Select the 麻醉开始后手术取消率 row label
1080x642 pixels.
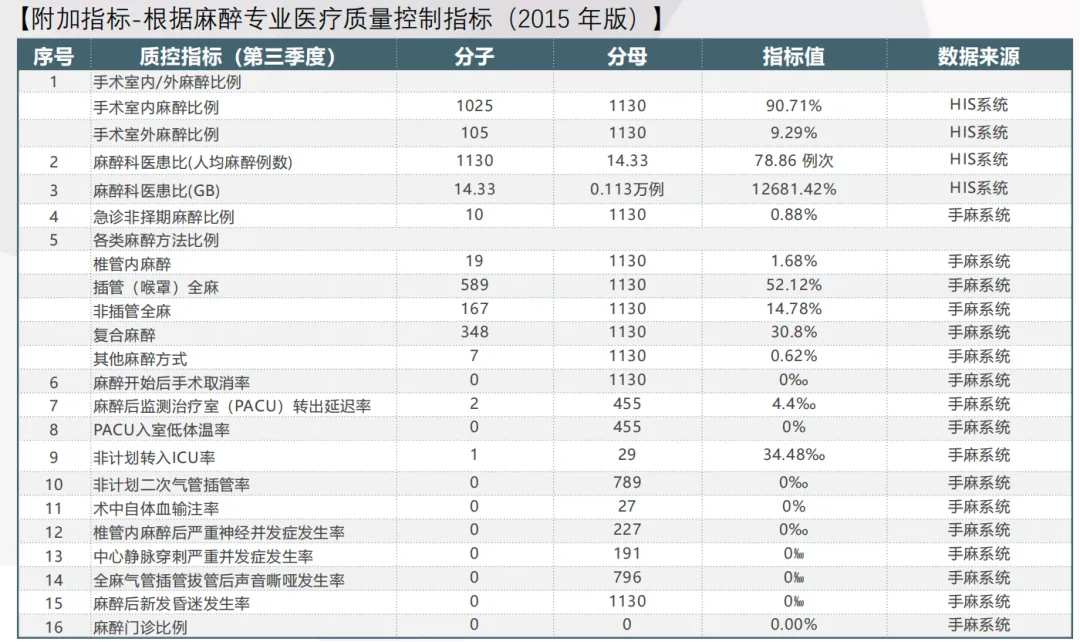pos(172,383)
